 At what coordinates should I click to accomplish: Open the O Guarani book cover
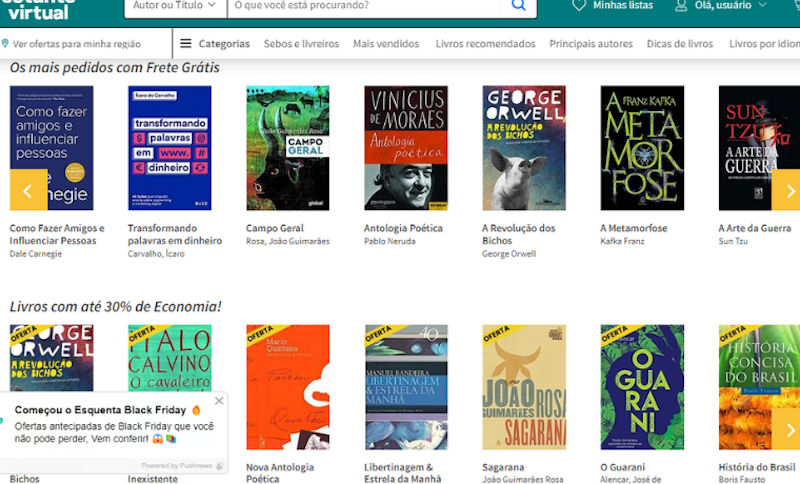point(642,387)
